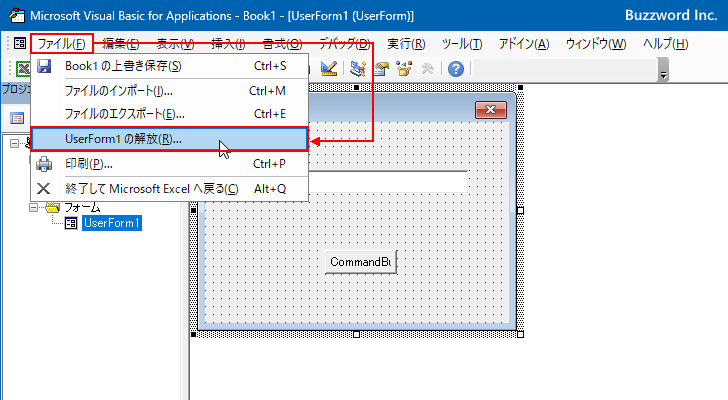Click the form's bottom-right corner resize handle

(520, 334)
